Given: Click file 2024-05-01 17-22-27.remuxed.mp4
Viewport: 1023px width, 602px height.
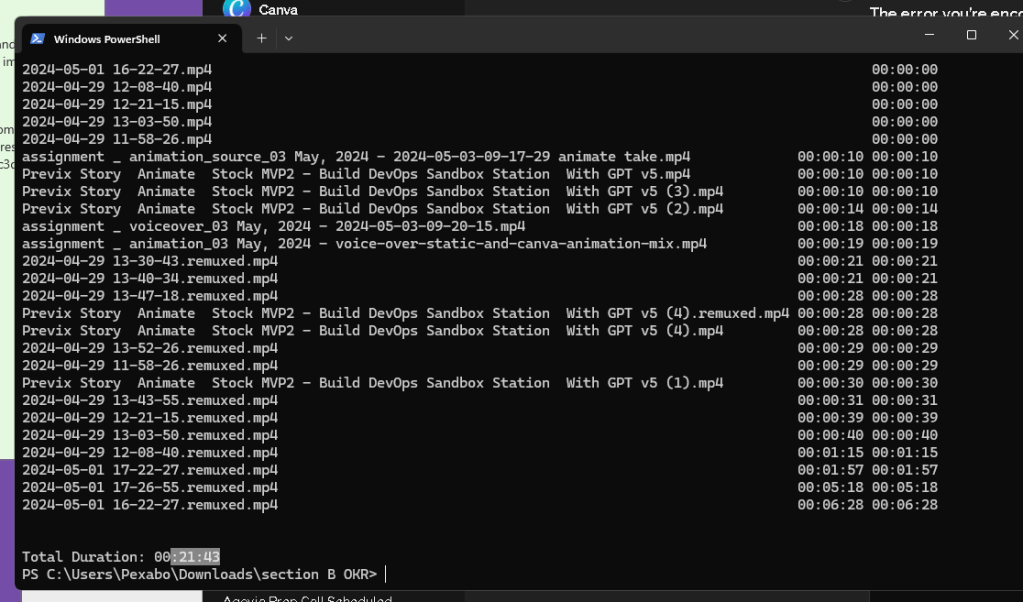Looking at the screenshot, I should pos(150,470).
